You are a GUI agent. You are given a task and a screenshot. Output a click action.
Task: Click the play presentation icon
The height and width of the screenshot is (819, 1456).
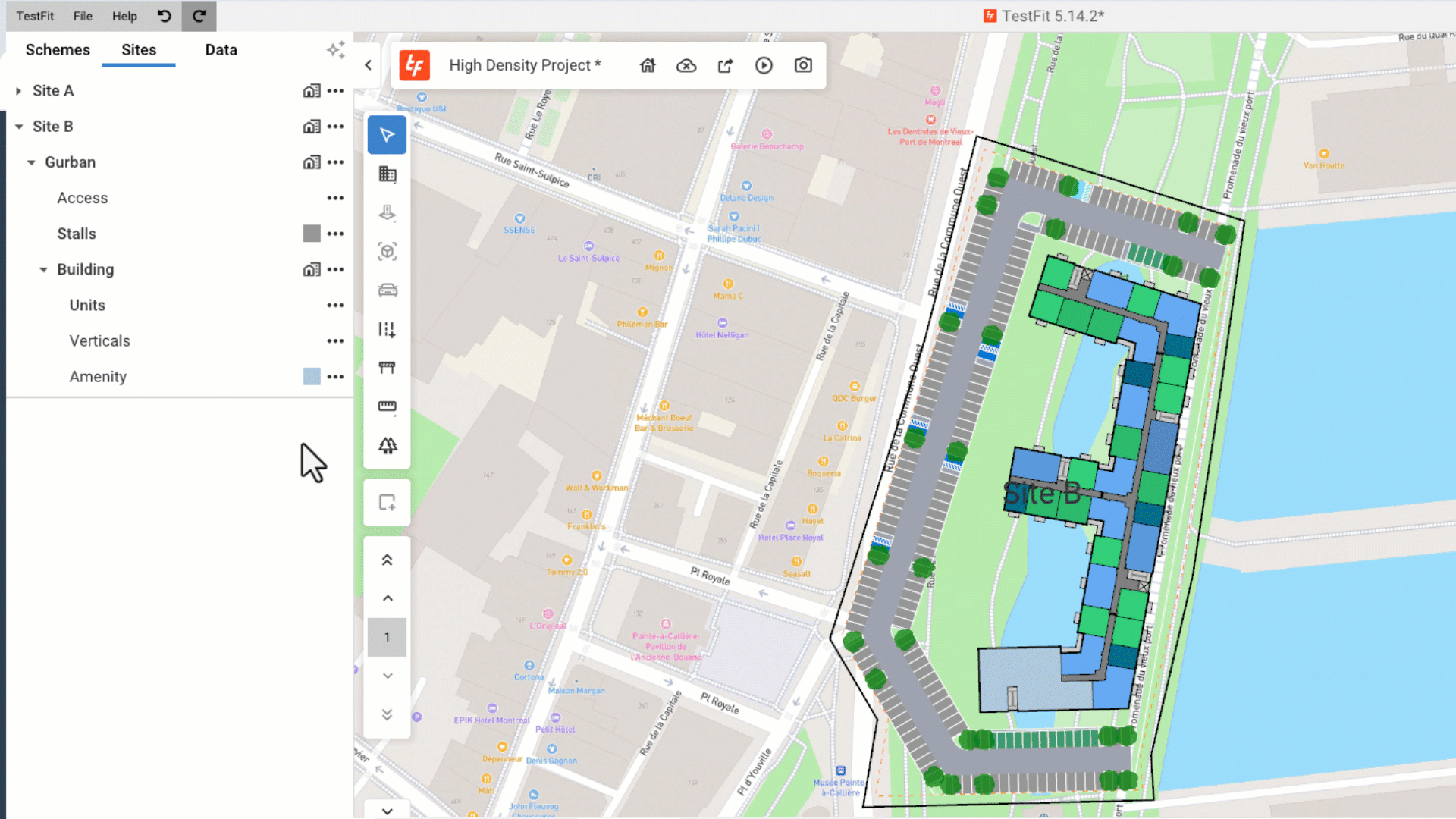pos(764,65)
